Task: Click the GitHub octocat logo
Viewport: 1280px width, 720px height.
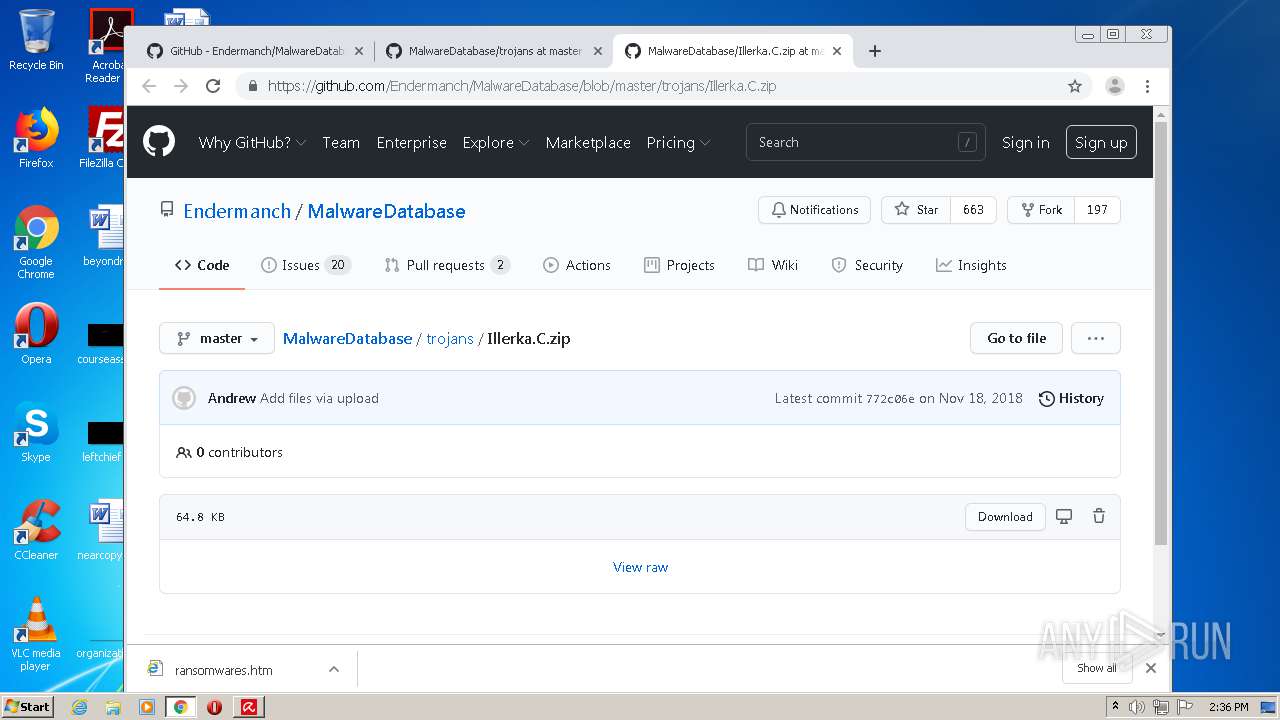Action: pos(159,142)
